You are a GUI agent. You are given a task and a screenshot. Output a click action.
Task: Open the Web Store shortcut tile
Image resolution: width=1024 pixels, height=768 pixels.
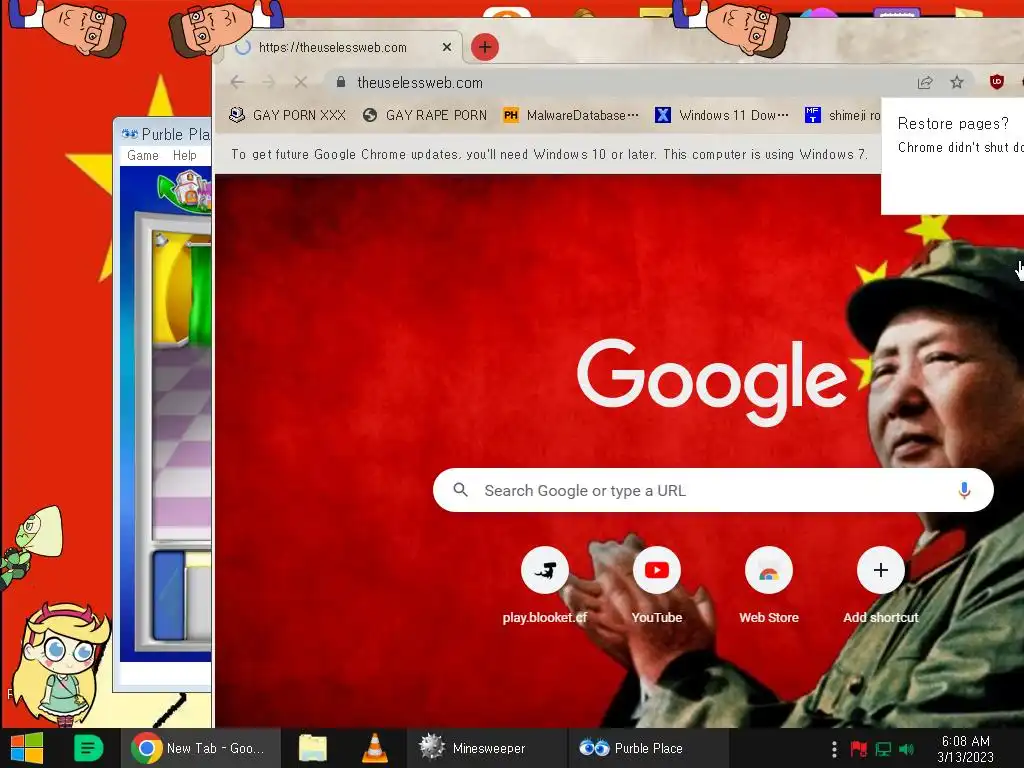point(769,585)
